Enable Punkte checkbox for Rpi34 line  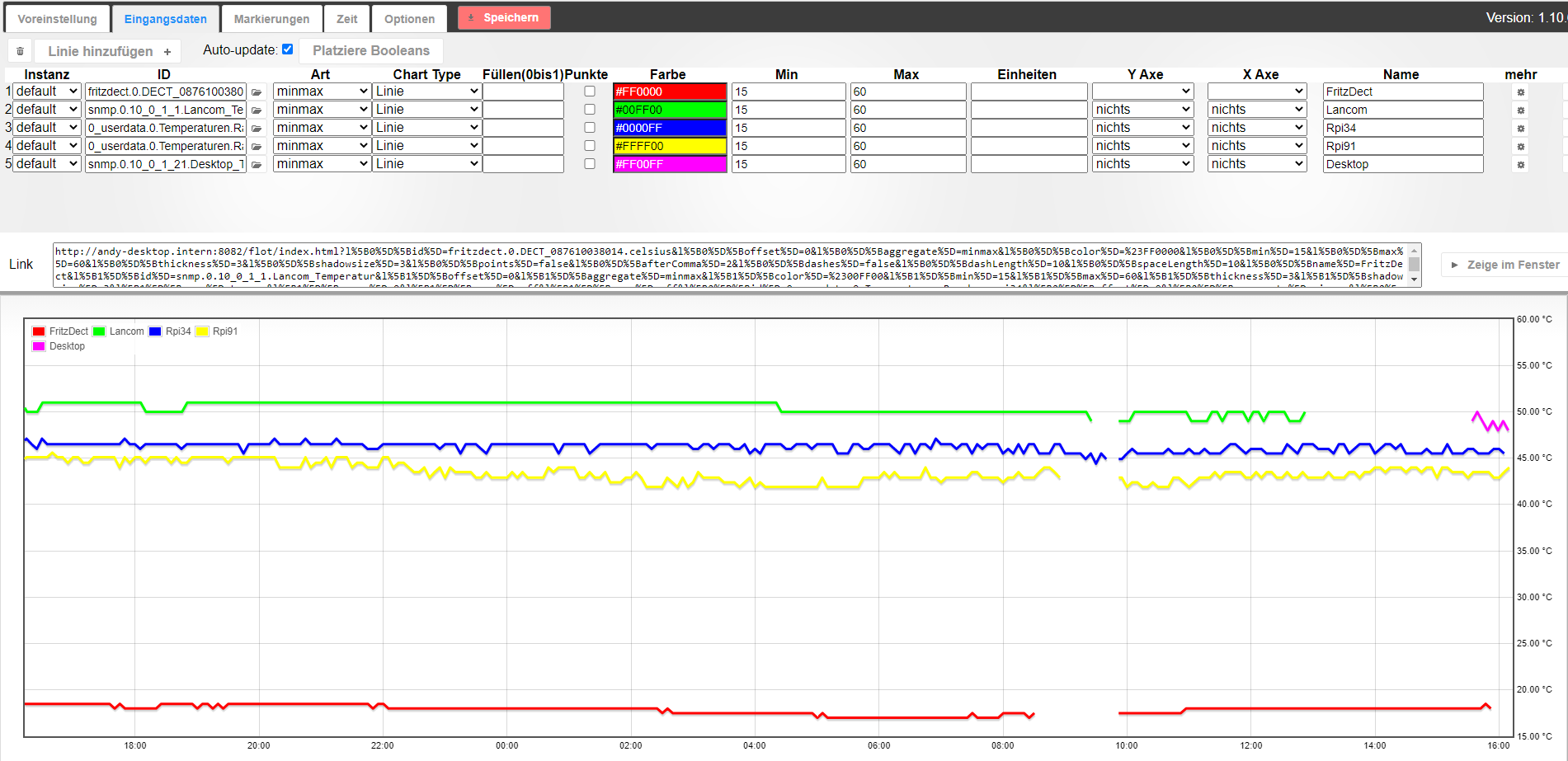[590, 128]
